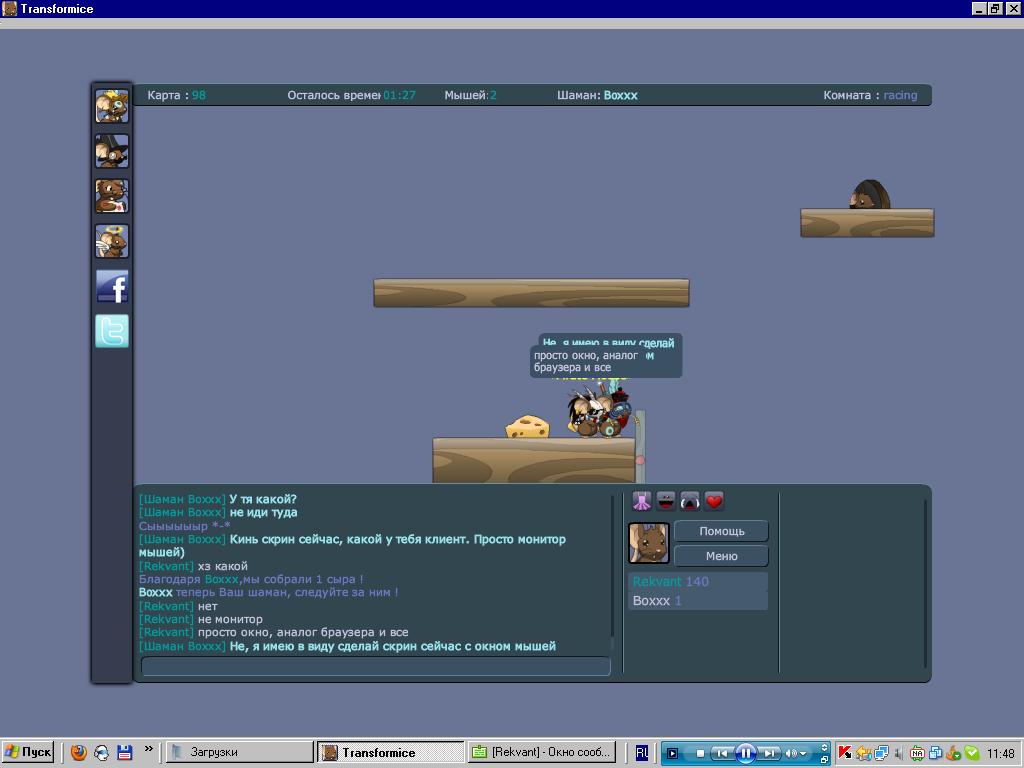Image resolution: width=1024 pixels, height=768 pixels.
Task: Click the mouse hole on upper-right platform
Action: click(x=870, y=195)
